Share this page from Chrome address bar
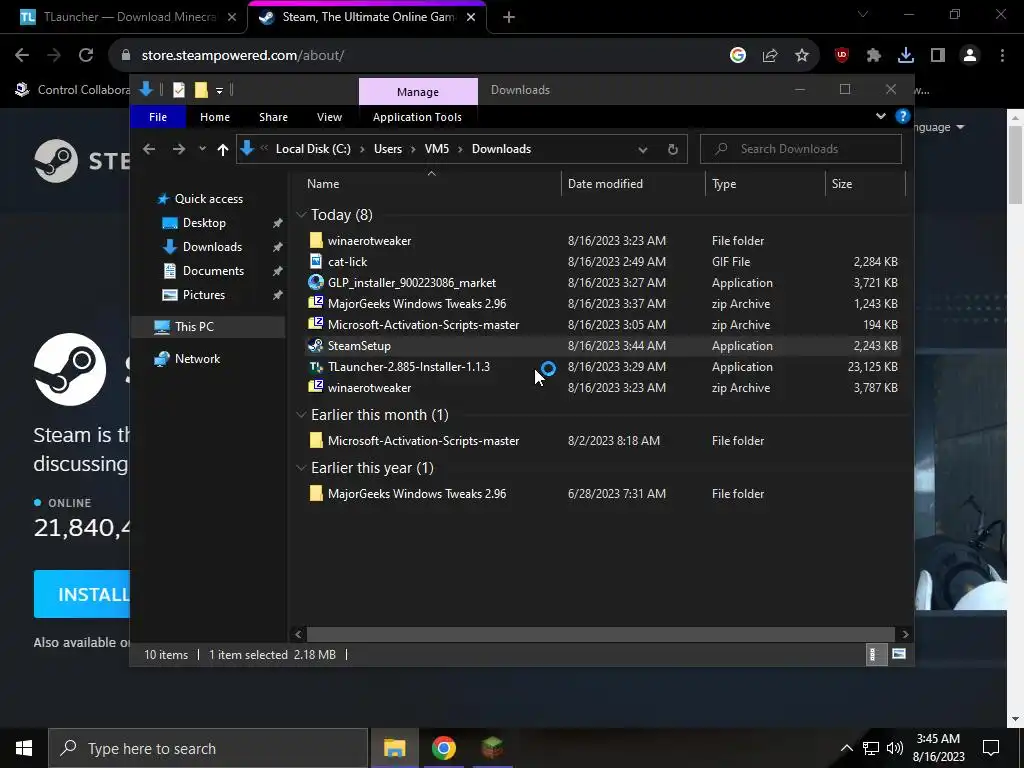 [x=770, y=56]
